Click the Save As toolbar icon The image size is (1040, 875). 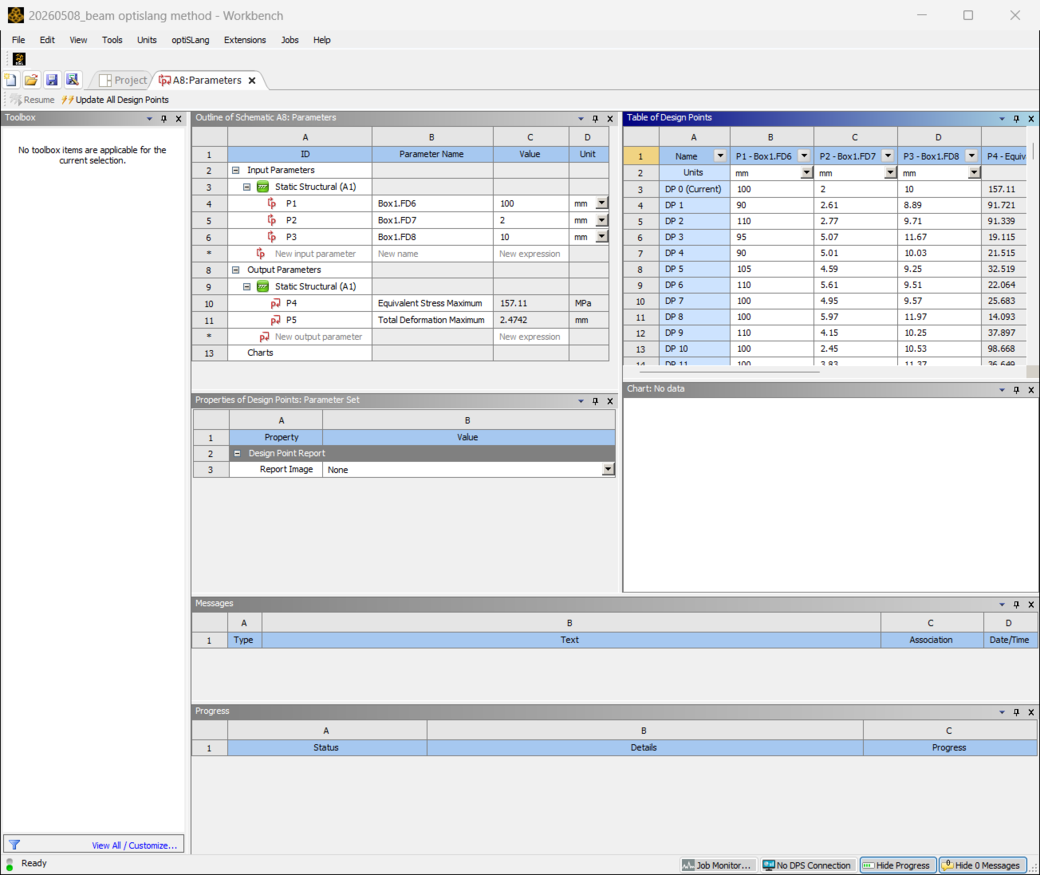click(x=72, y=80)
